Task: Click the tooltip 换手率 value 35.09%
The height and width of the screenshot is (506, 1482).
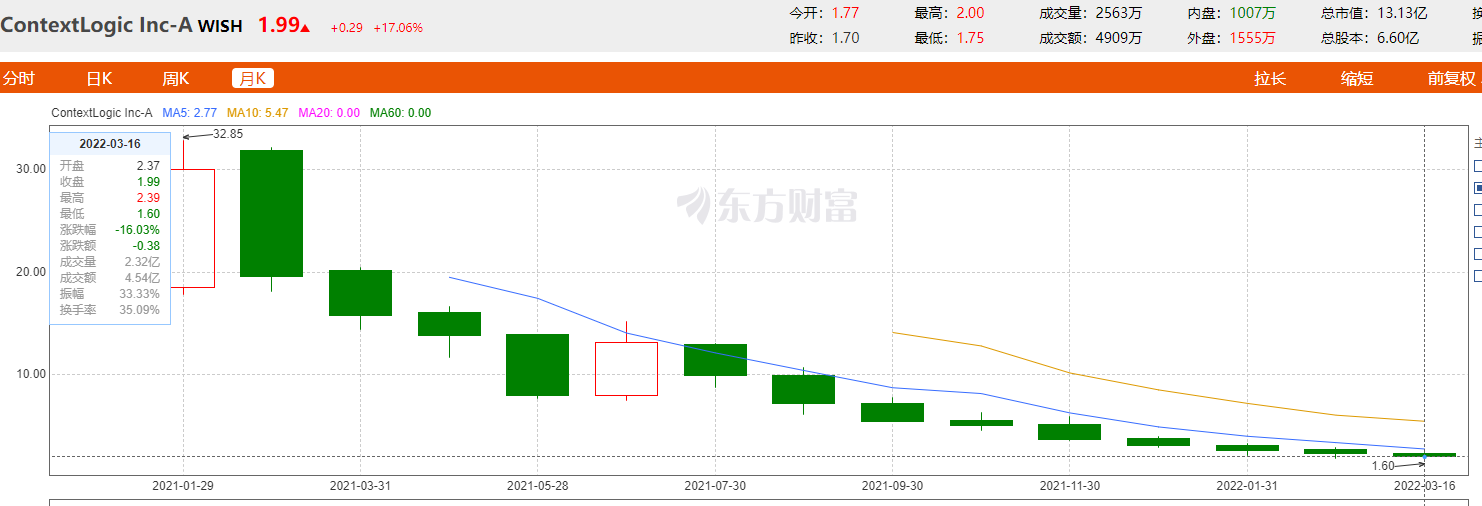Action: point(140,310)
